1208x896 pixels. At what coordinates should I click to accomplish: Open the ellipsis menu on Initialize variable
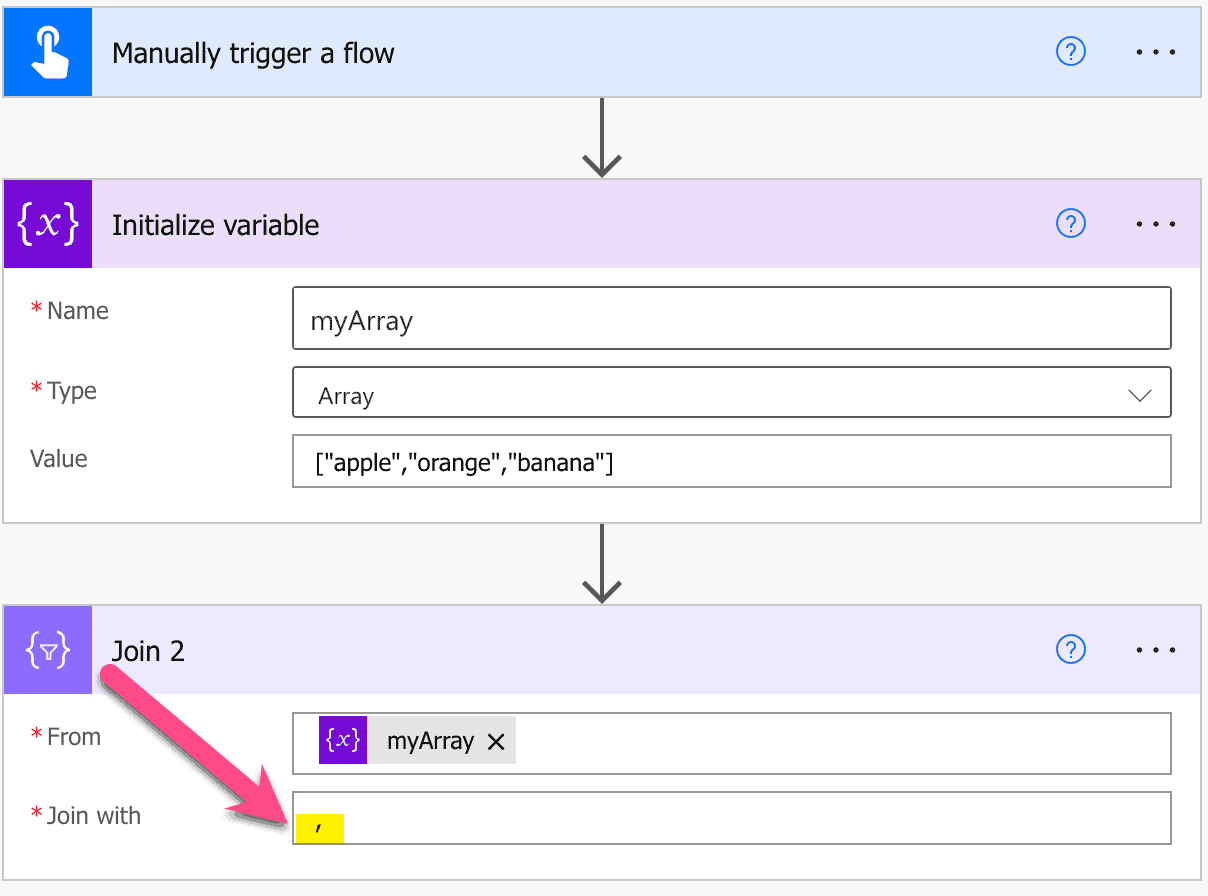[x=1155, y=224]
